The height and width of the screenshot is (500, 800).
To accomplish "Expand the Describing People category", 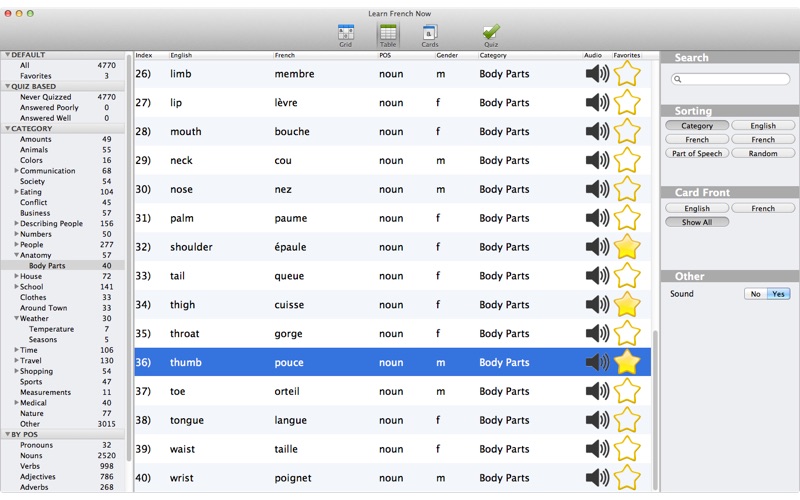I will coord(16,224).
